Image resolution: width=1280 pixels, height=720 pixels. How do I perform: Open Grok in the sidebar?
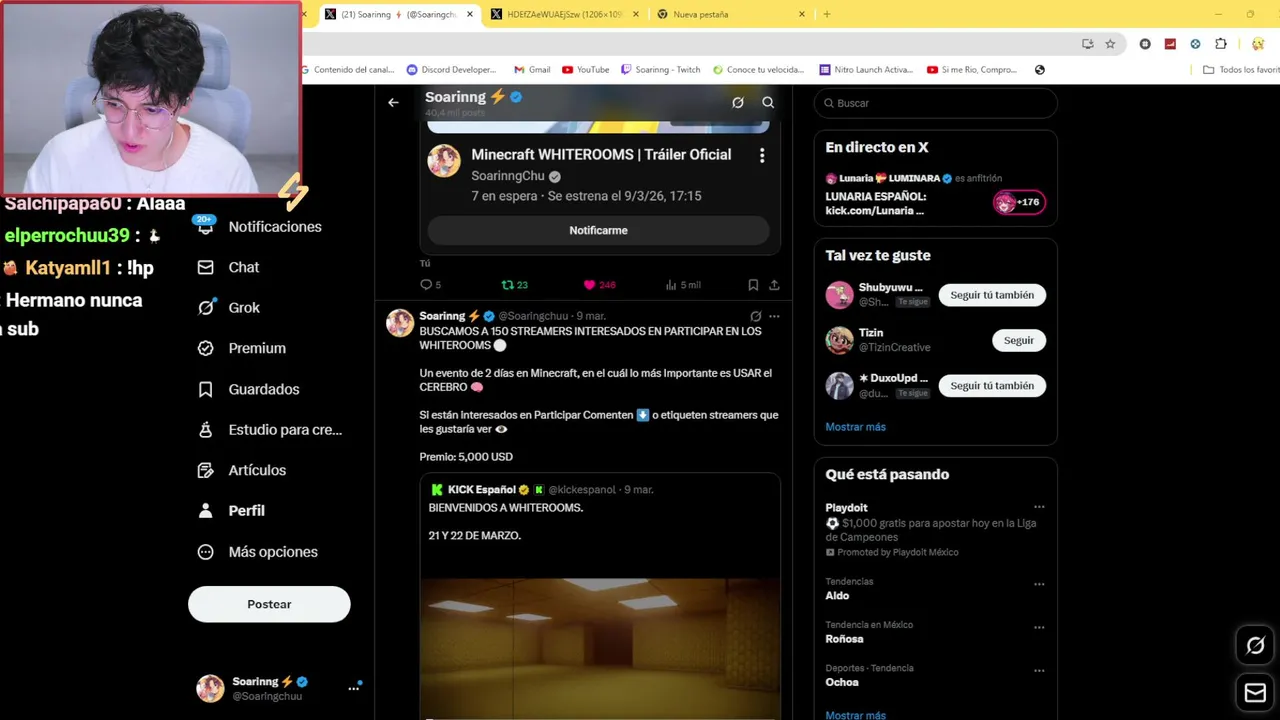point(229,308)
